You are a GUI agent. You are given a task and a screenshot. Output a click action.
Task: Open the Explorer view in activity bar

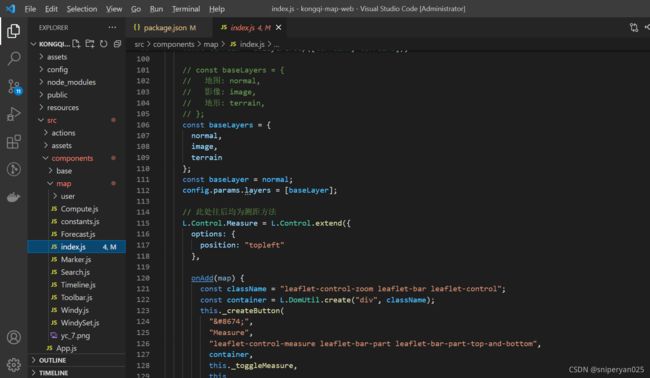[14, 31]
